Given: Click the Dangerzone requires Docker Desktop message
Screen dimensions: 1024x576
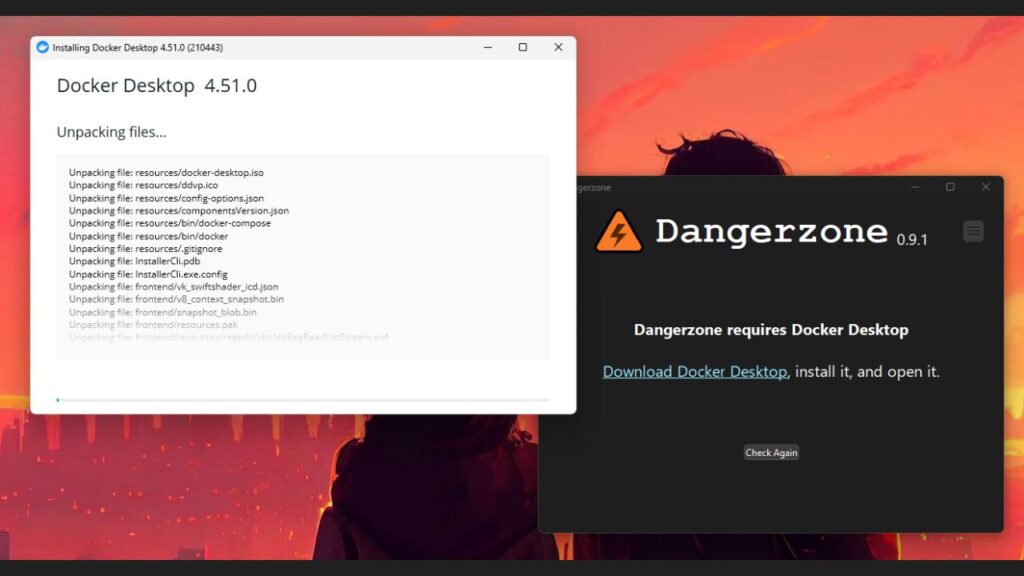Looking at the screenshot, I should (x=771, y=329).
